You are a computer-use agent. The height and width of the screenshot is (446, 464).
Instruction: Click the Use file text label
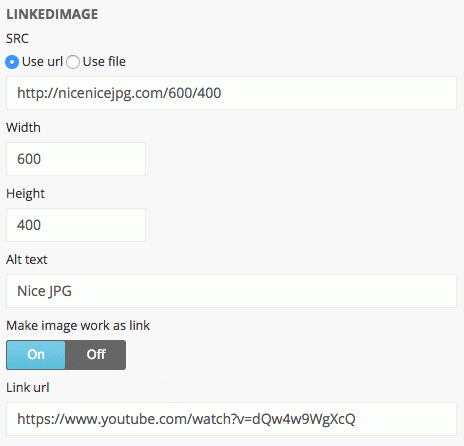click(x=104, y=62)
